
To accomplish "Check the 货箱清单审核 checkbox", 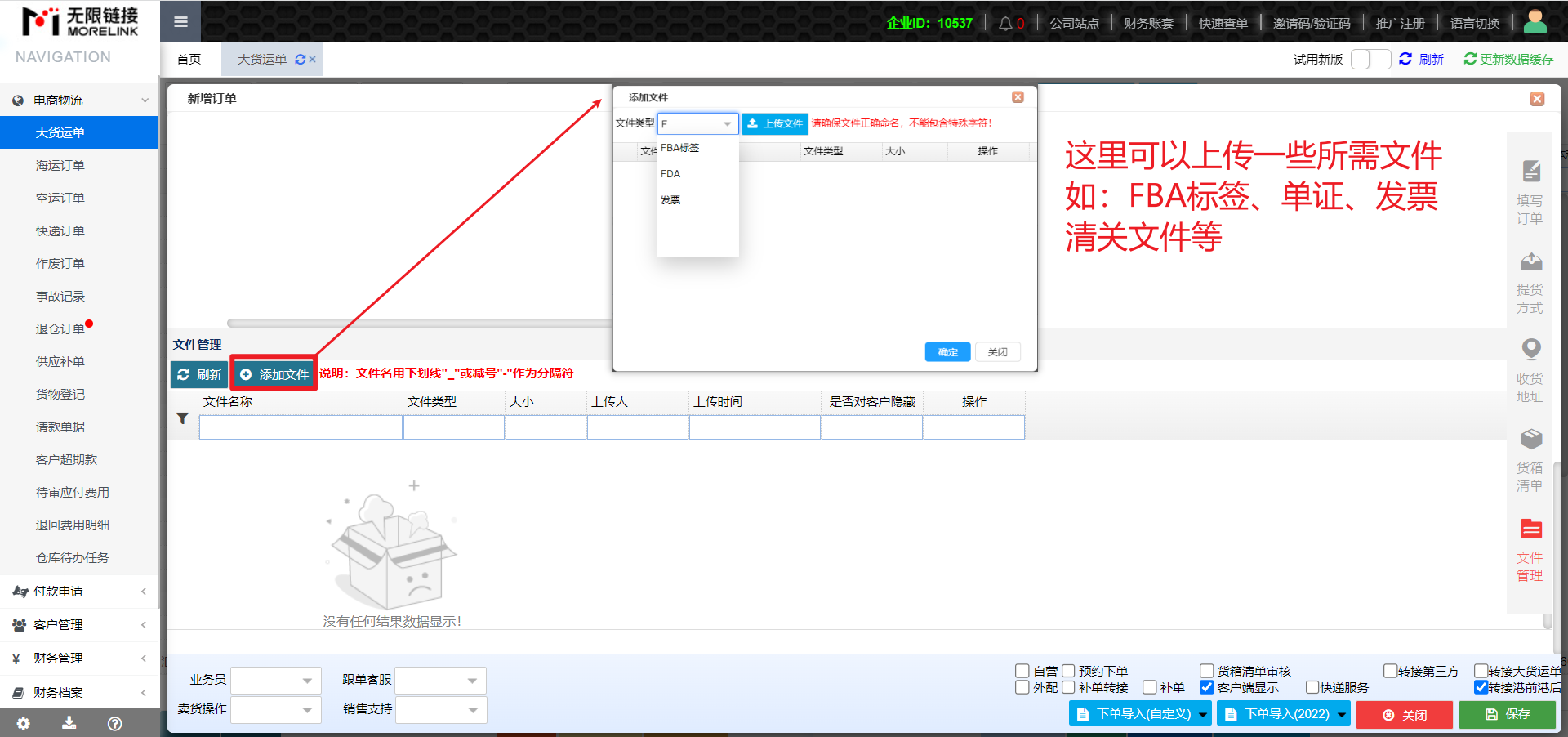I will (x=1206, y=671).
